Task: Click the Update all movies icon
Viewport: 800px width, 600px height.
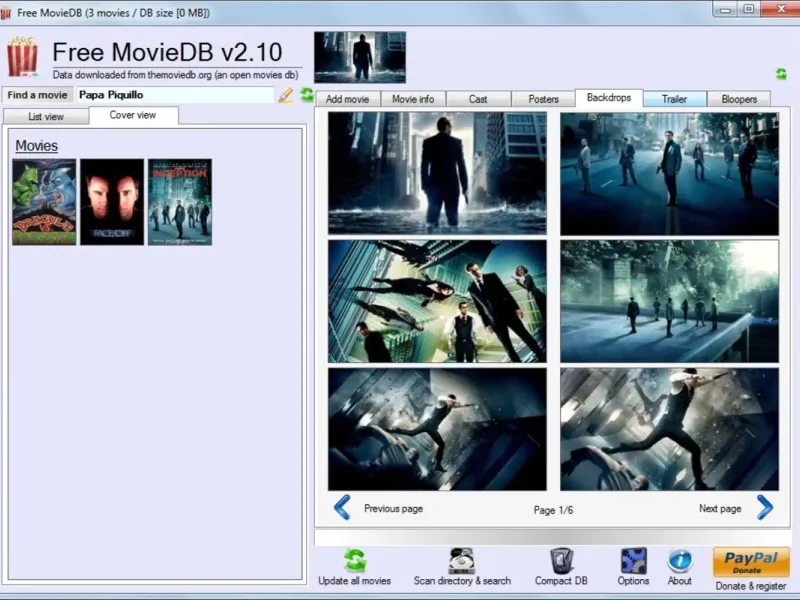Action: (x=355, y=560)
